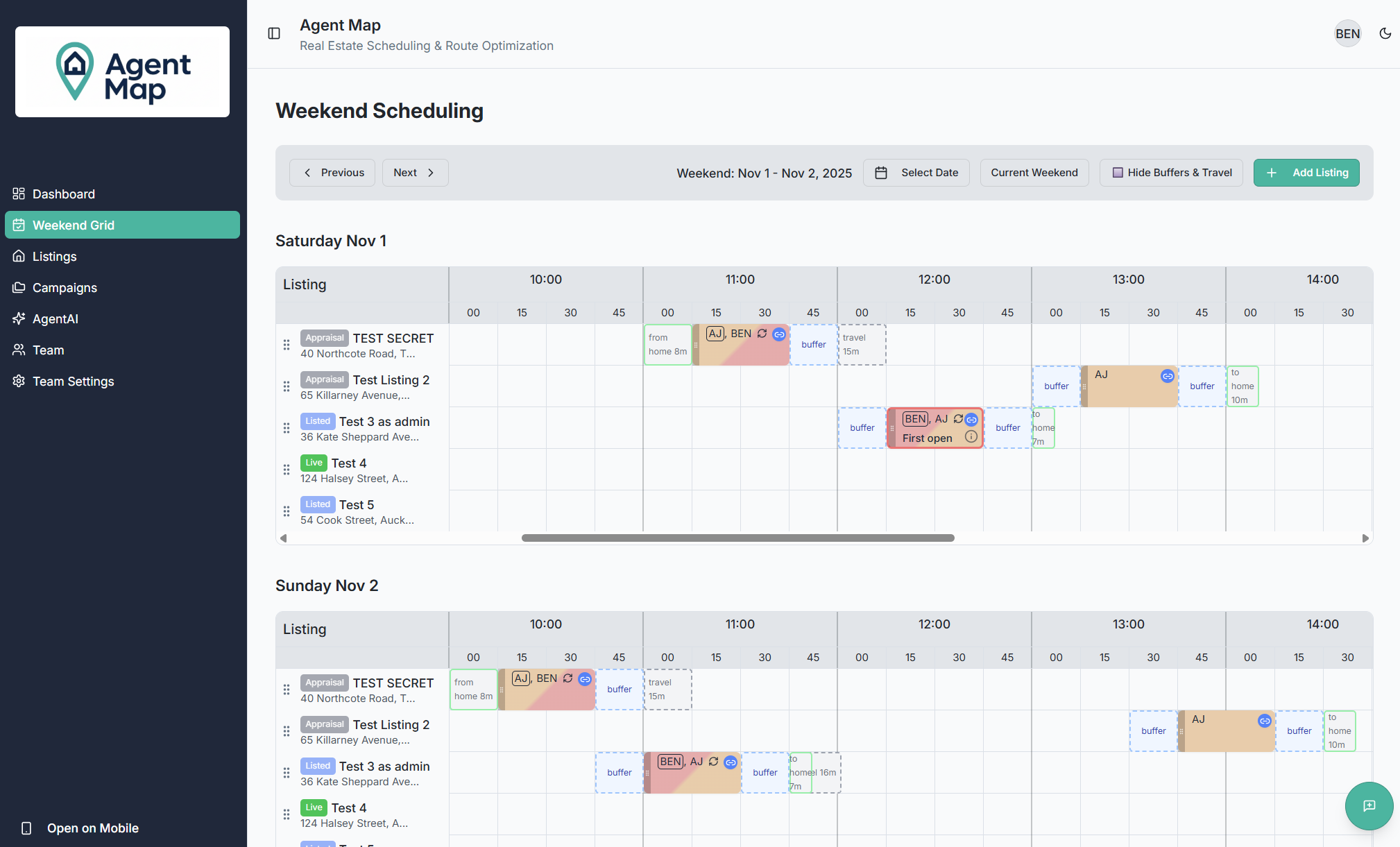
Task: Click Saturday grid horizontal scrollbar thumb
Action: click(x=737, y=538)
